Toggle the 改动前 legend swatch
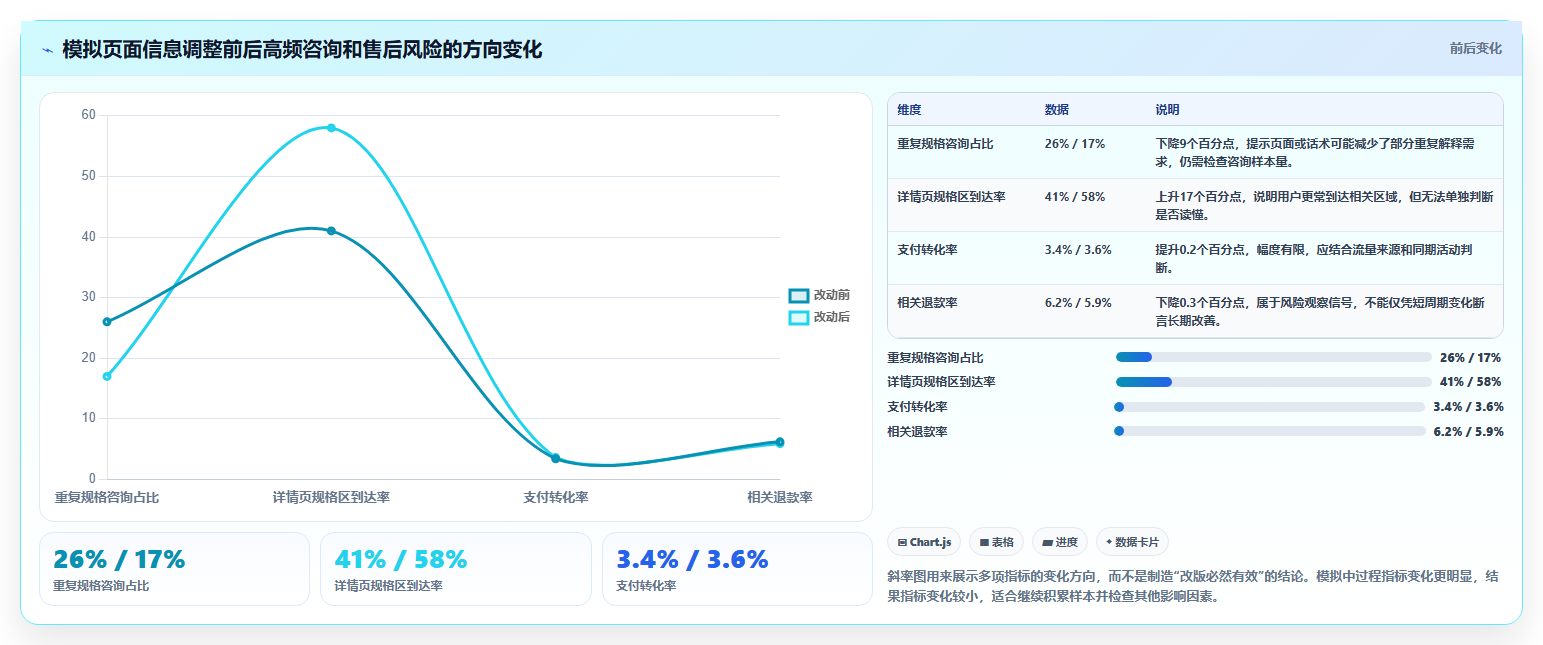 click(x=798, y=295)
